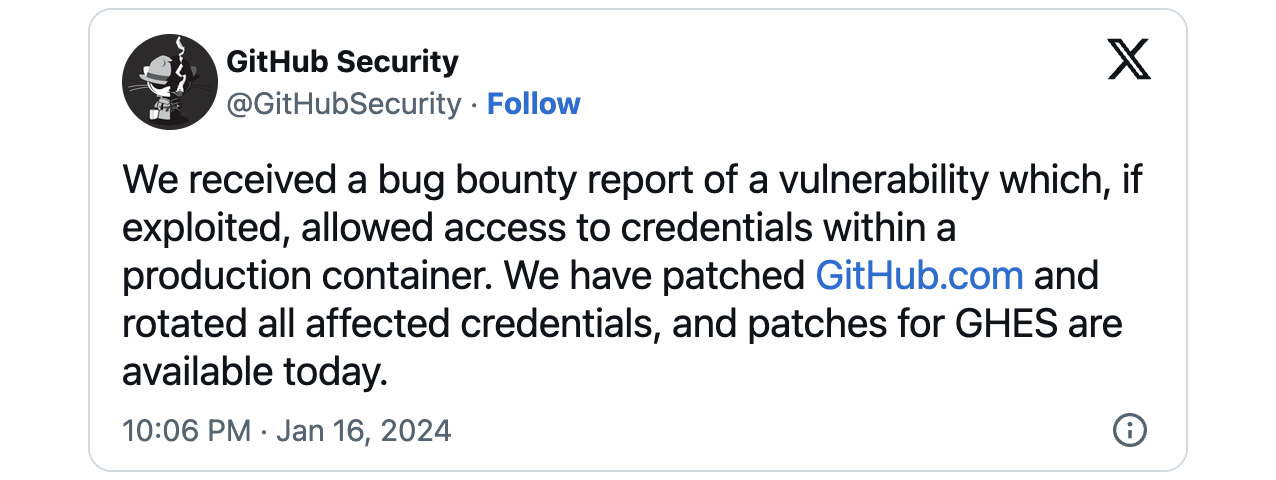Viewport: 1276px width, 480px height.
Task: Click the 10:06 PM time text
Action: tap(186, 431)
